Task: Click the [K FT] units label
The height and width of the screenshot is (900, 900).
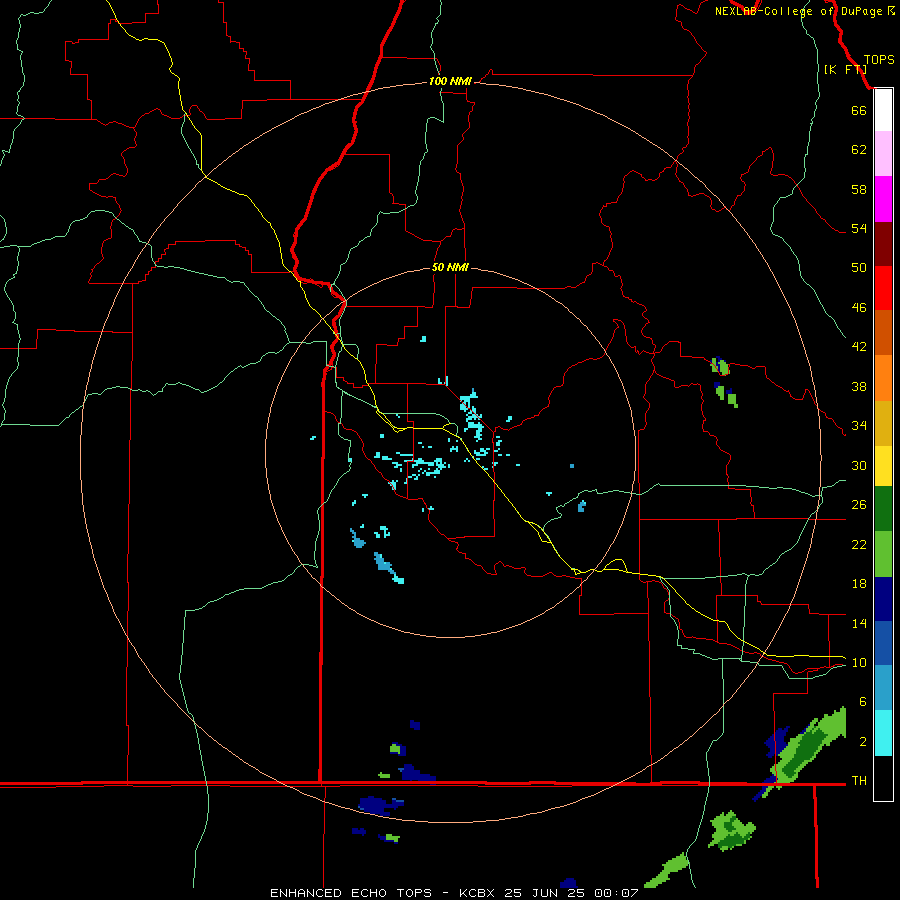Action: click(x=845, y=69)
